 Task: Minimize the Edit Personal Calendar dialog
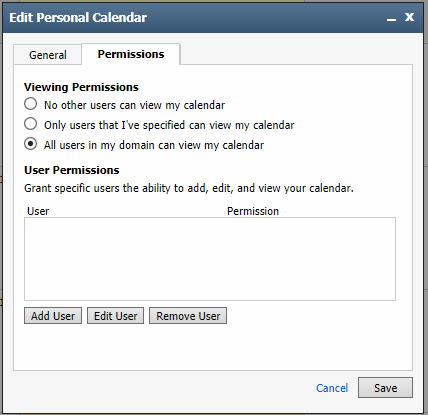point(391,18)
